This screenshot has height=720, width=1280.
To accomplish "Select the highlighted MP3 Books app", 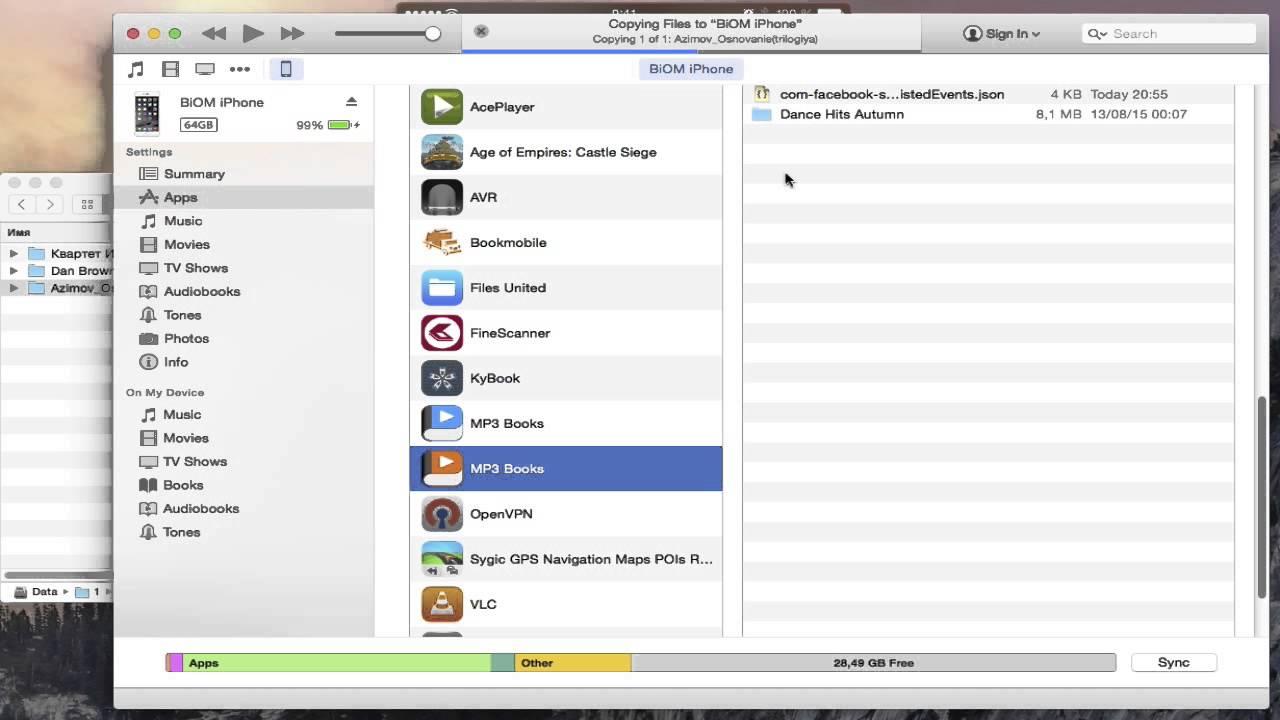I will 566,468.
